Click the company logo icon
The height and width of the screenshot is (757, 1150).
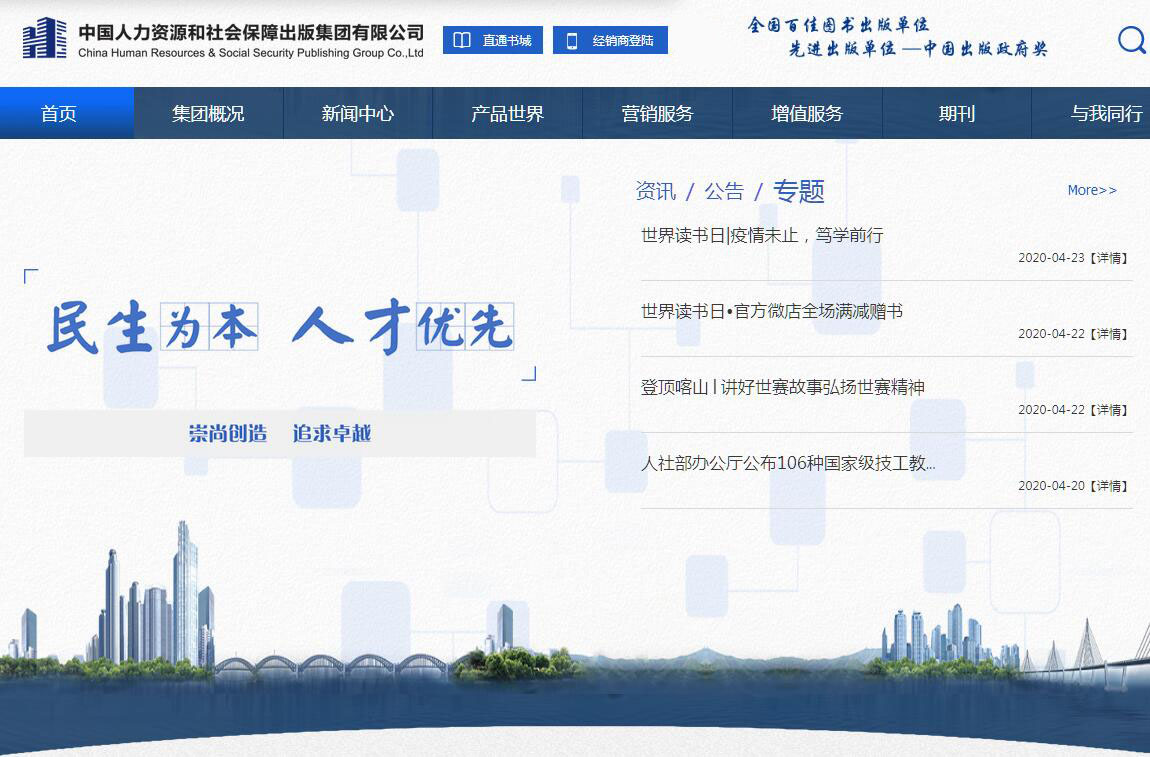(x=45, y=39)
